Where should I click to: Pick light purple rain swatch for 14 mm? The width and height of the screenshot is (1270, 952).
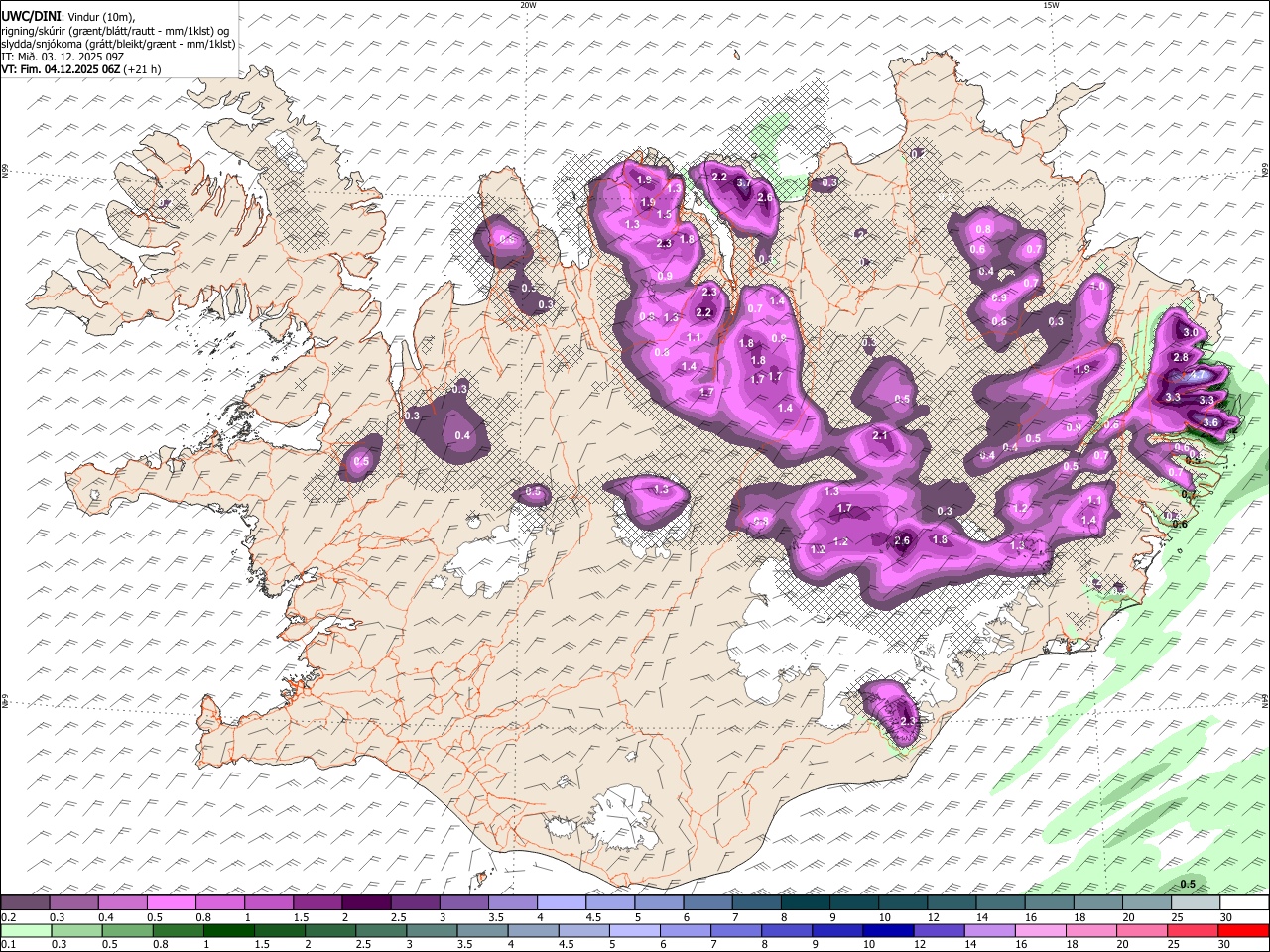(x=990, y=930)
